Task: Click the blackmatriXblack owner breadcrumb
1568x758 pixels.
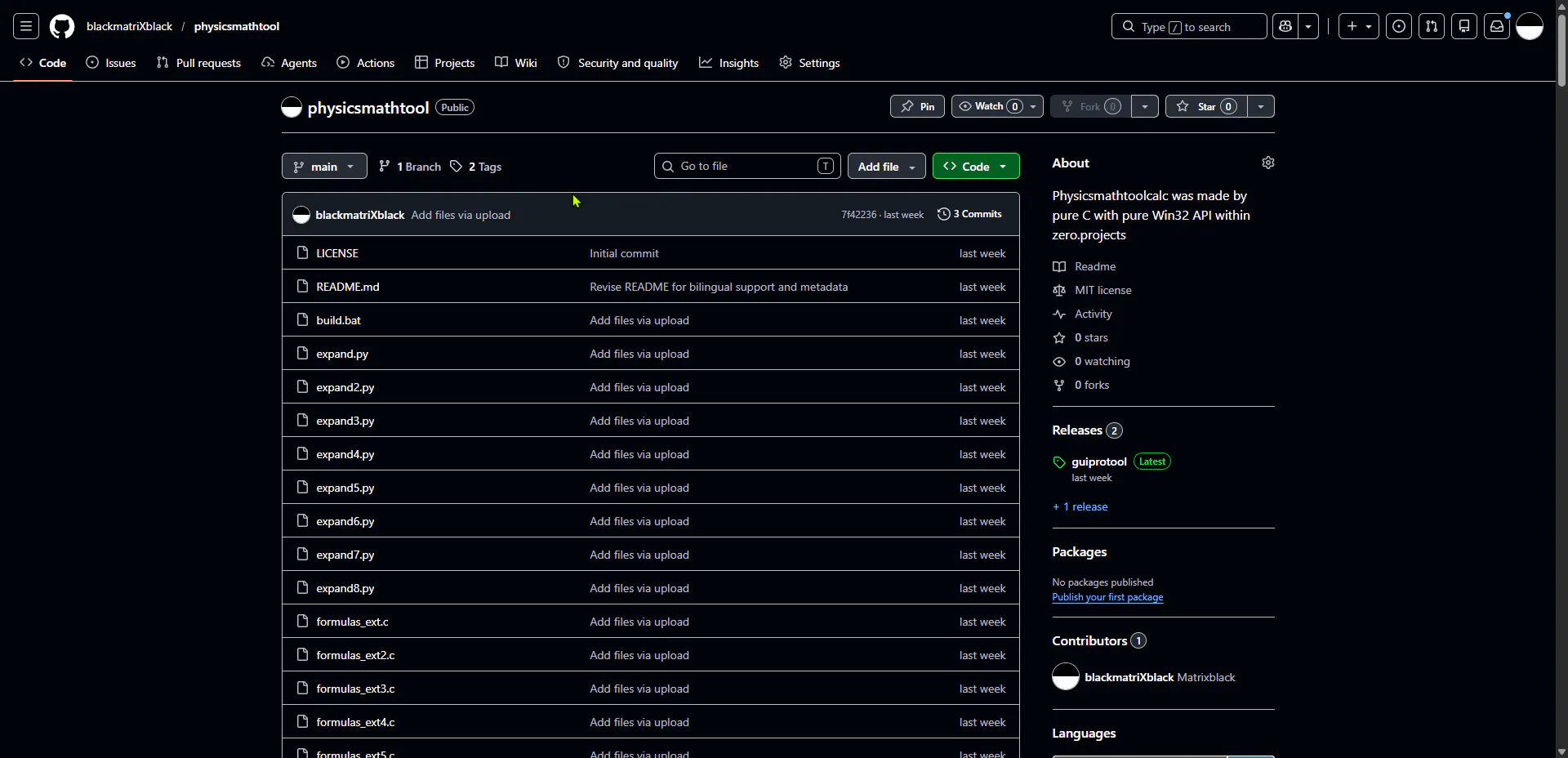Action: (x=129, y=26)
